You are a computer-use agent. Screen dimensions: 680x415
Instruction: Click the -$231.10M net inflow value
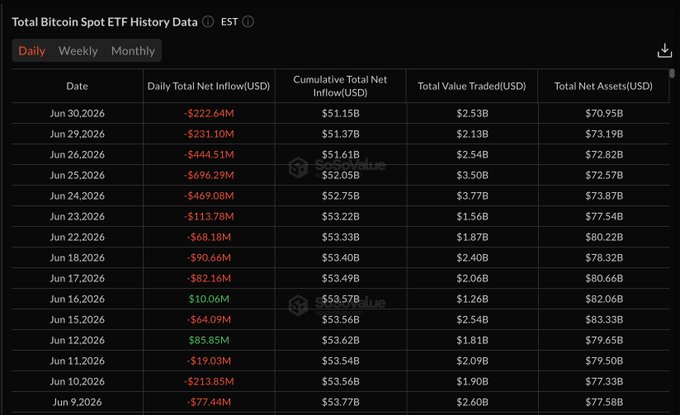click(x=209, y=134)
